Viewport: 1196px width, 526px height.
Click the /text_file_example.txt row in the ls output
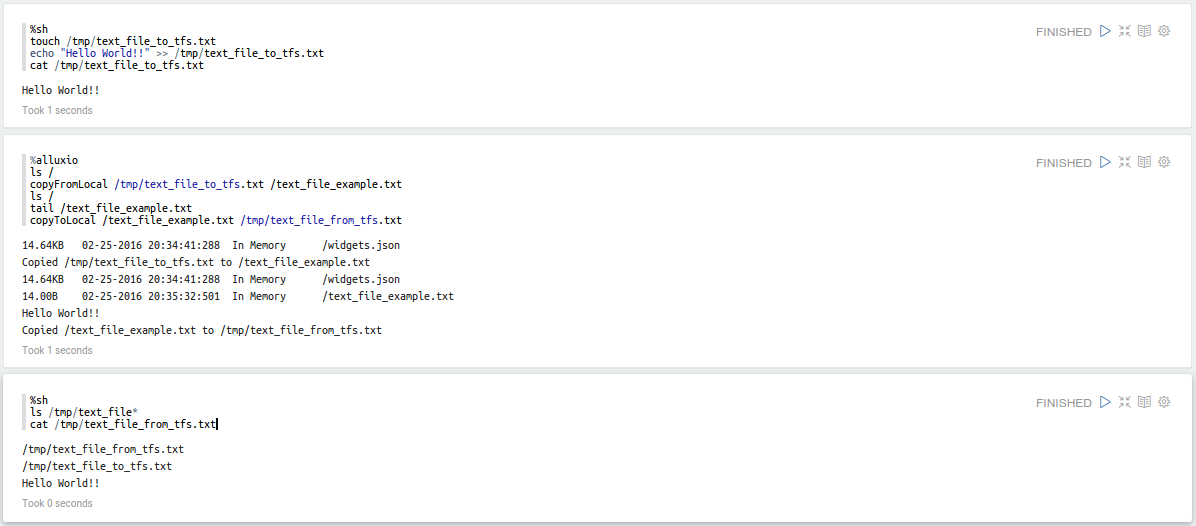click(238, 296)
